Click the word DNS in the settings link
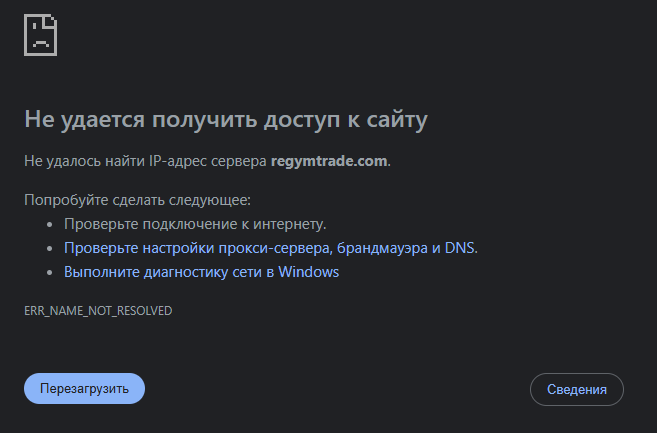The image size is (657, 433). pyautogui.click(x=460, y=247)
